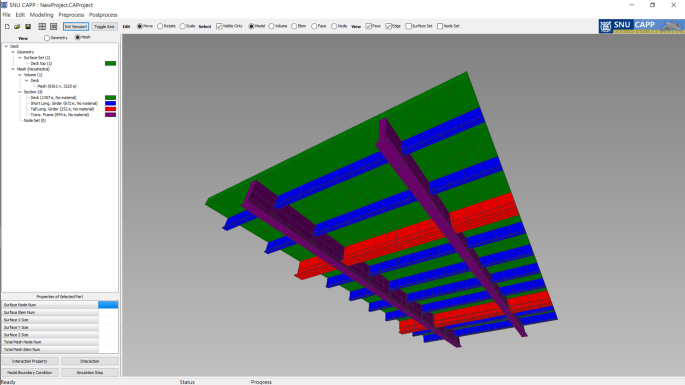Click green swatch of Deck section
This screenshot has height=385, width=685.
click(x=111, y=98)
